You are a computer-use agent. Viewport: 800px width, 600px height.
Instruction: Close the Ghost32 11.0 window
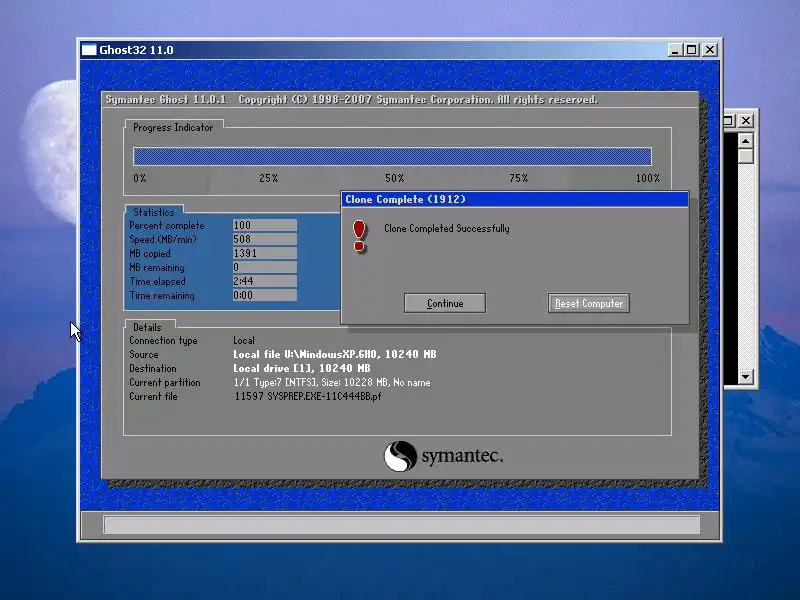710,49
